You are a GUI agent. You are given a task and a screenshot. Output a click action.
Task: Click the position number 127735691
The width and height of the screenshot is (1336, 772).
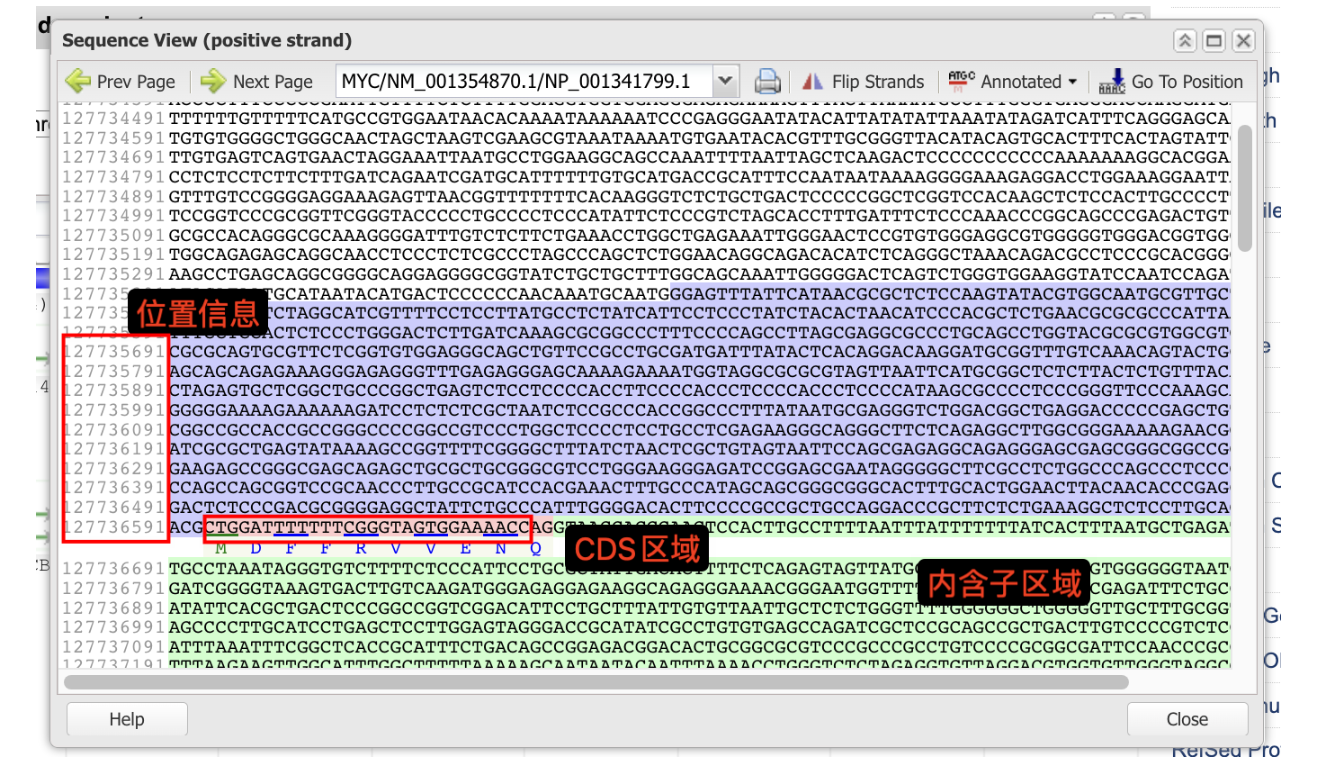pos(113,351)
